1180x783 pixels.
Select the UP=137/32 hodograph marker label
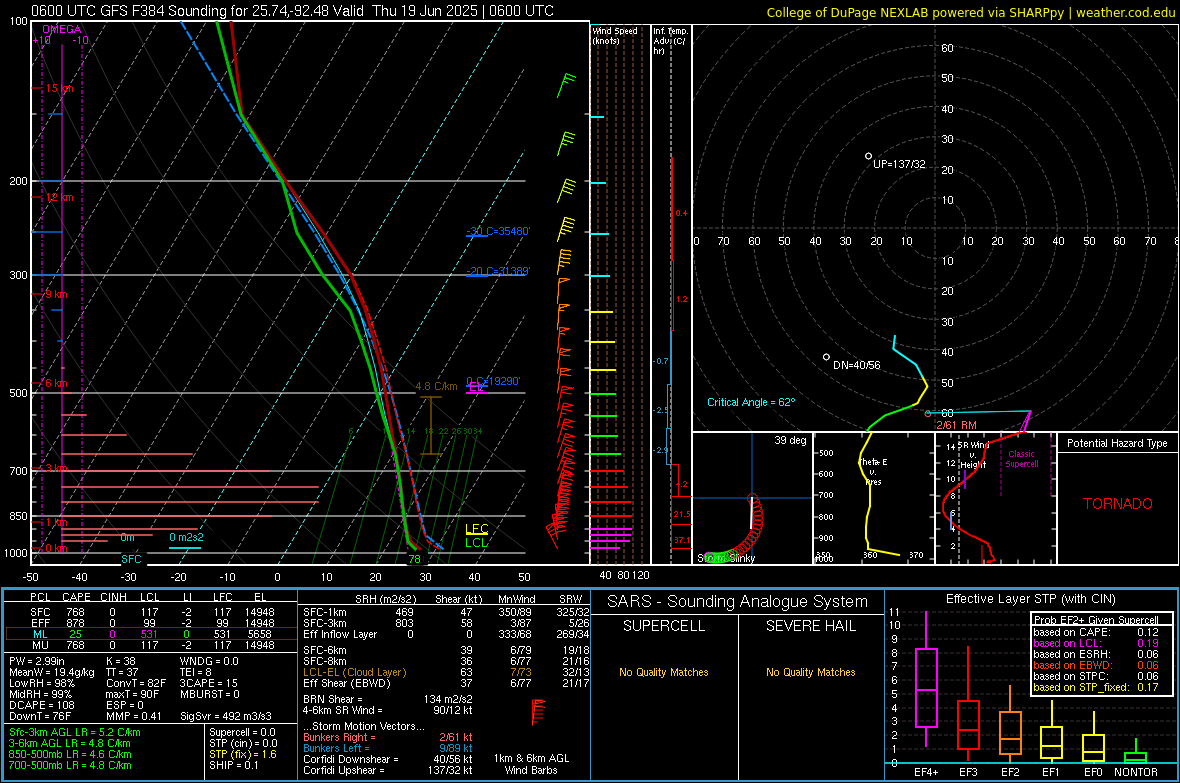pos(899,164)
